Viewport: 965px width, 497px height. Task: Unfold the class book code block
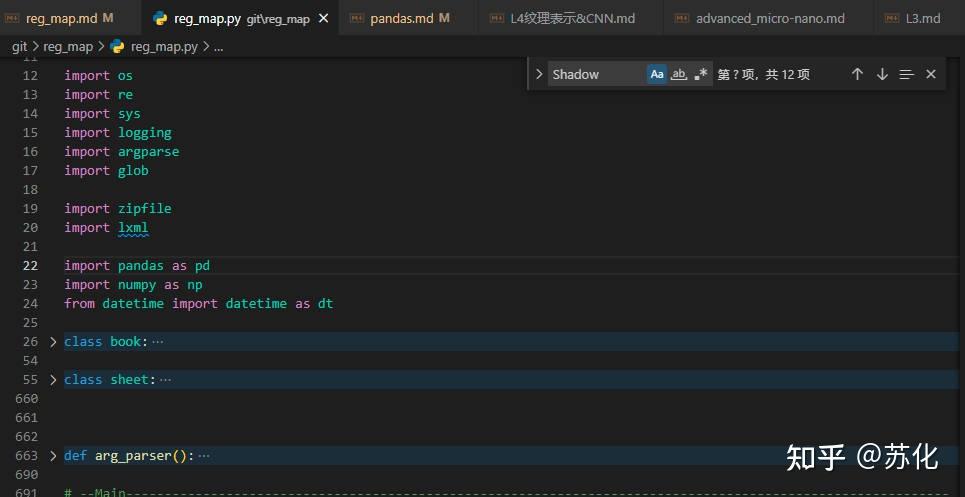[x=54, y=342]
